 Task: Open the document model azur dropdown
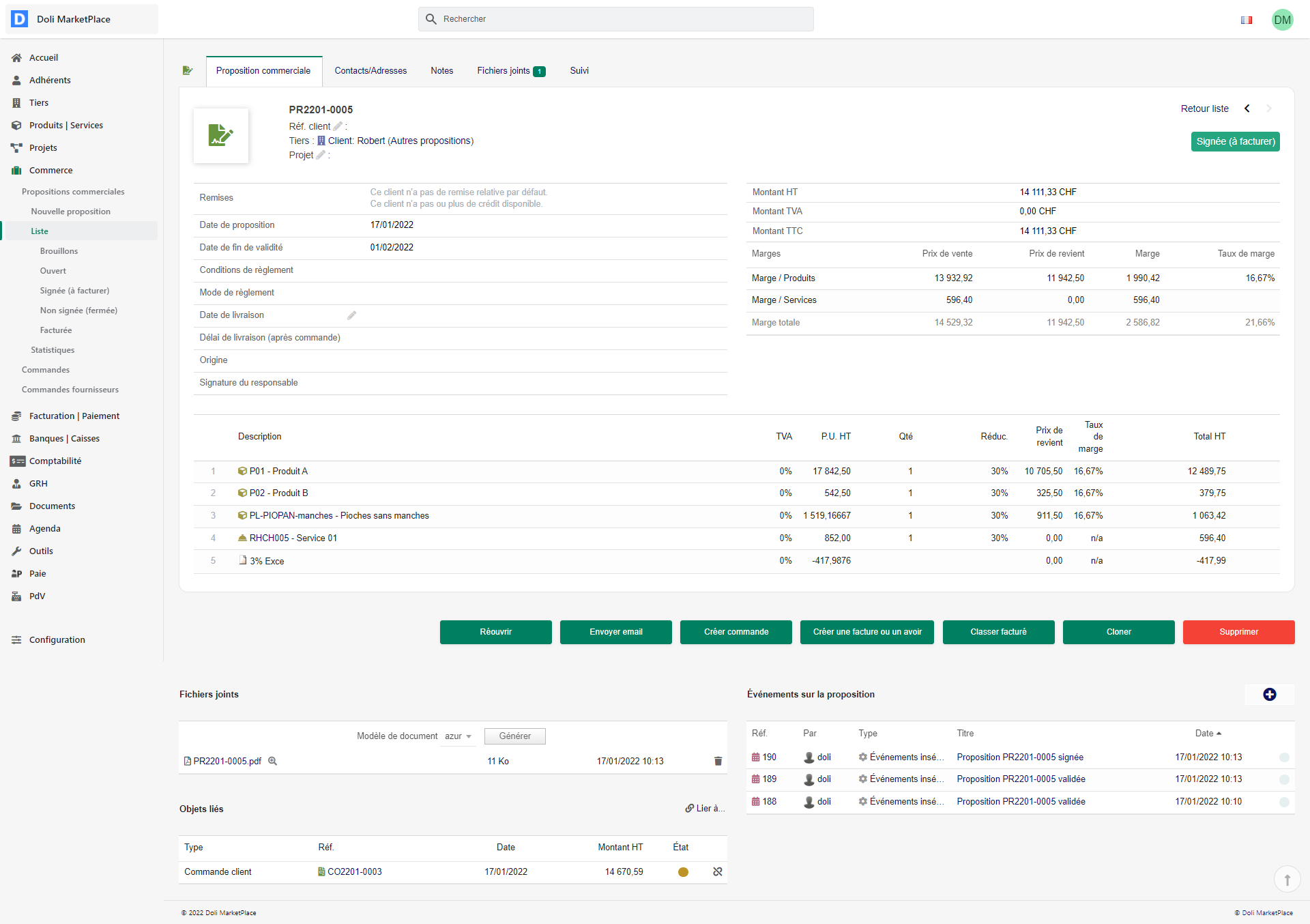pos(458,736)
